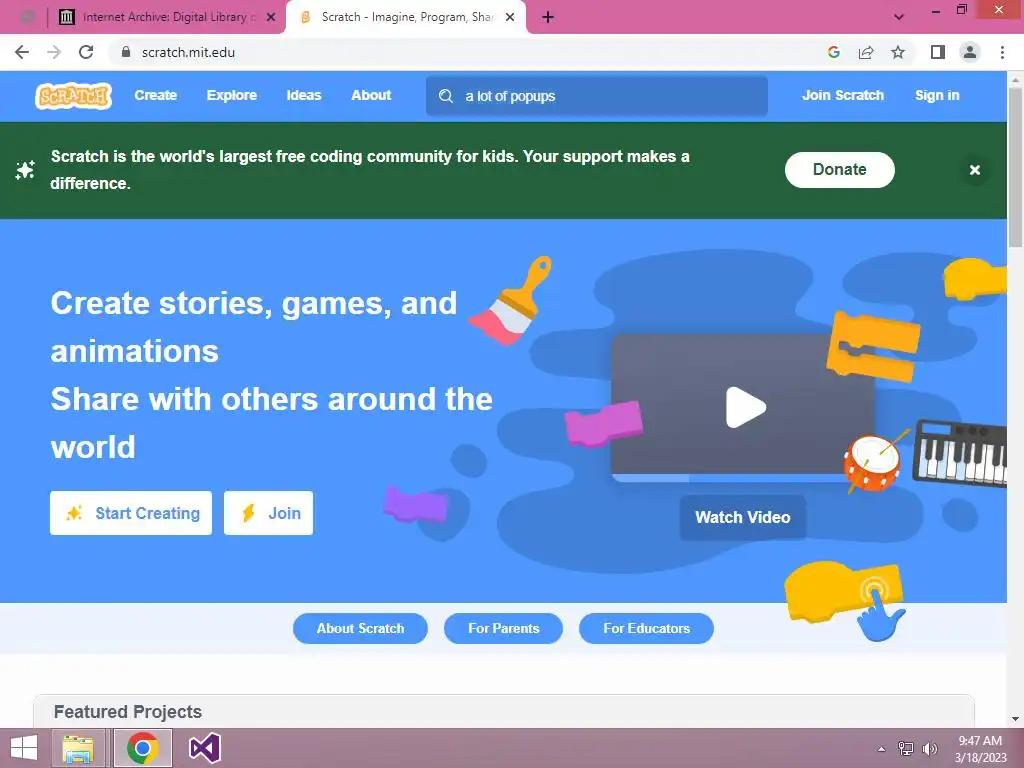Click the address bar URL
This screenshot has width=1024, height=768.
tap(188, 52)
